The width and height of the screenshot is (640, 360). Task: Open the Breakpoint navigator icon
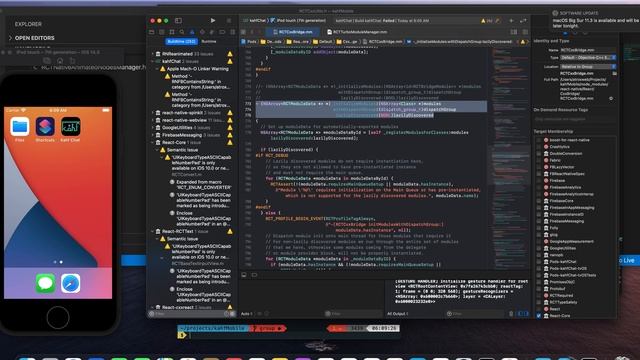tap(222, 32)
